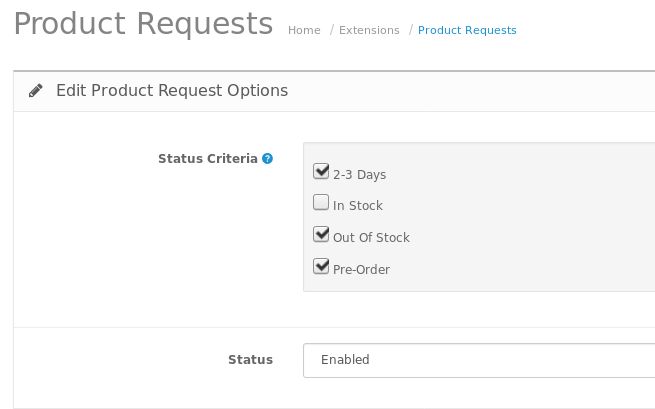Click the Enabled text in Status field

coord(345,360)
